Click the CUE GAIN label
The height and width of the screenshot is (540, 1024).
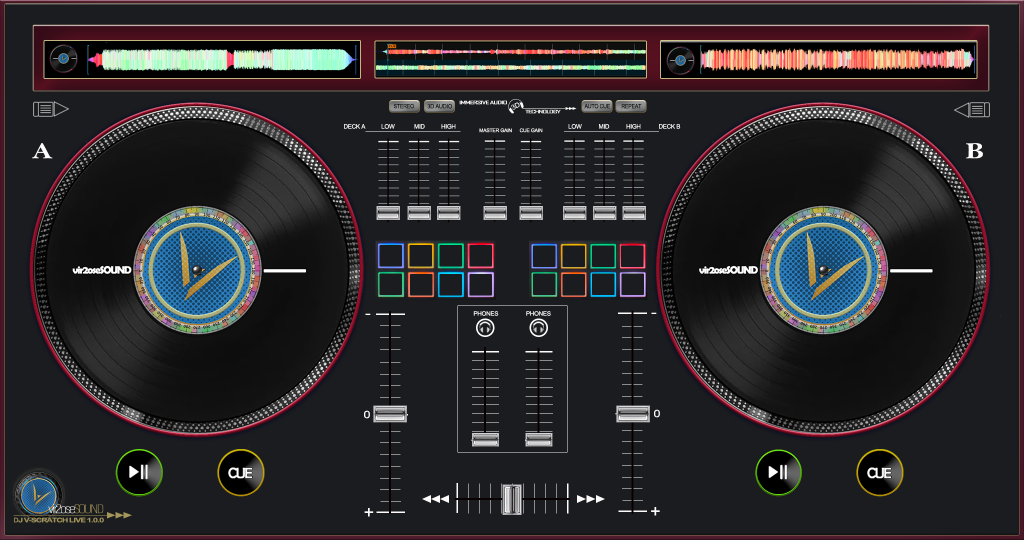(x=531, y=131)
